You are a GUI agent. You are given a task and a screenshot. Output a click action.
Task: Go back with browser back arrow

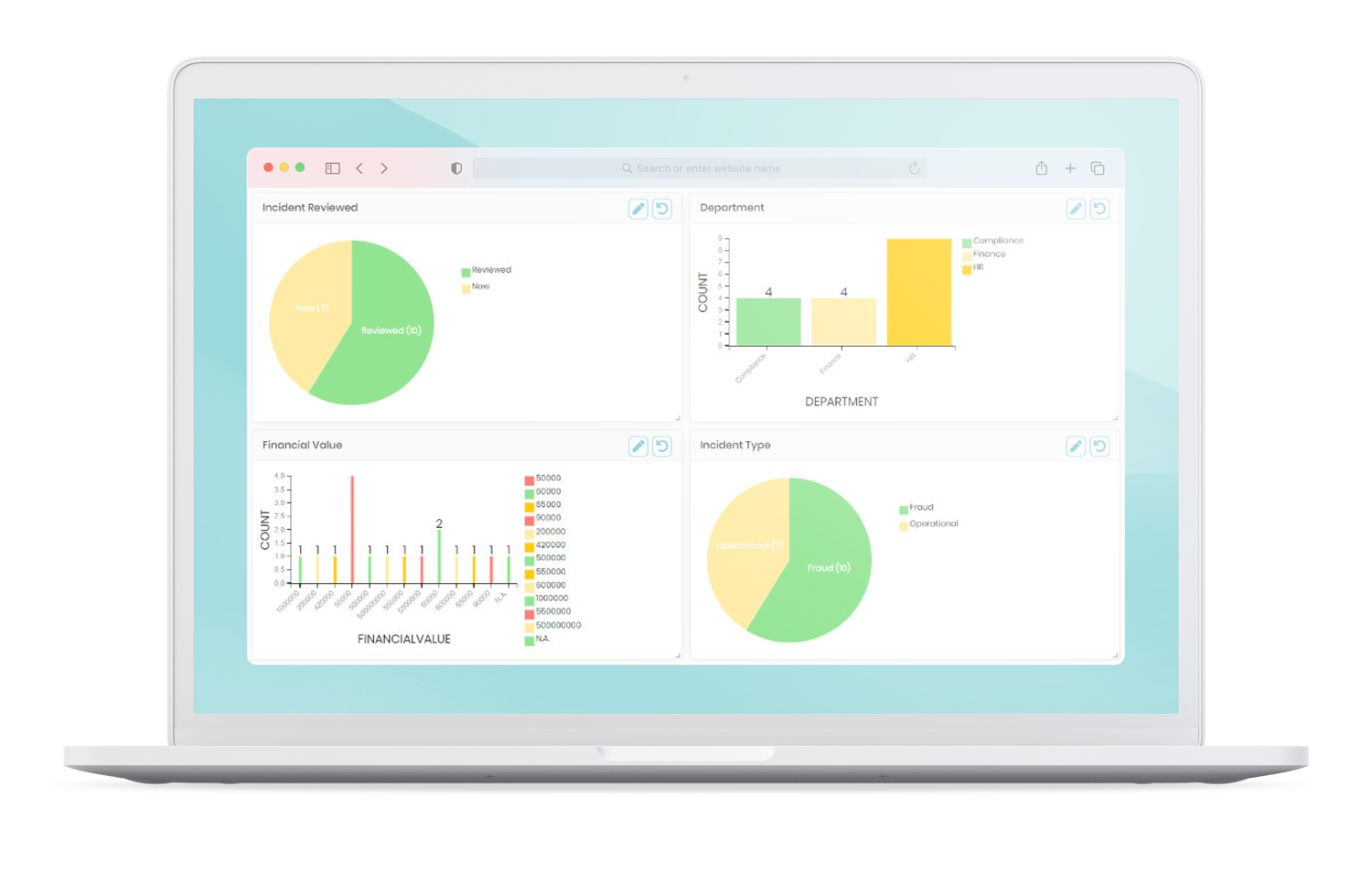359,168
